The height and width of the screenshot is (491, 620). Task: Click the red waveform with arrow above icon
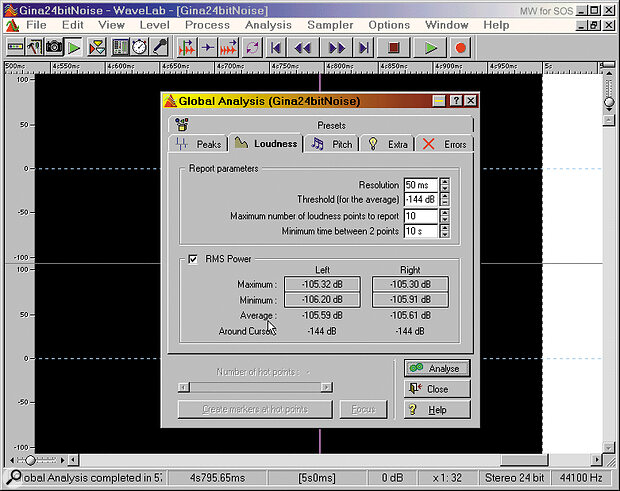point(229,47)
